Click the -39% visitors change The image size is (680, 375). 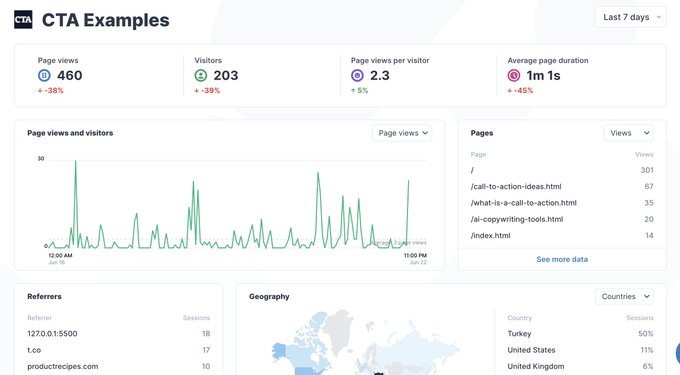tap(207, 91)
